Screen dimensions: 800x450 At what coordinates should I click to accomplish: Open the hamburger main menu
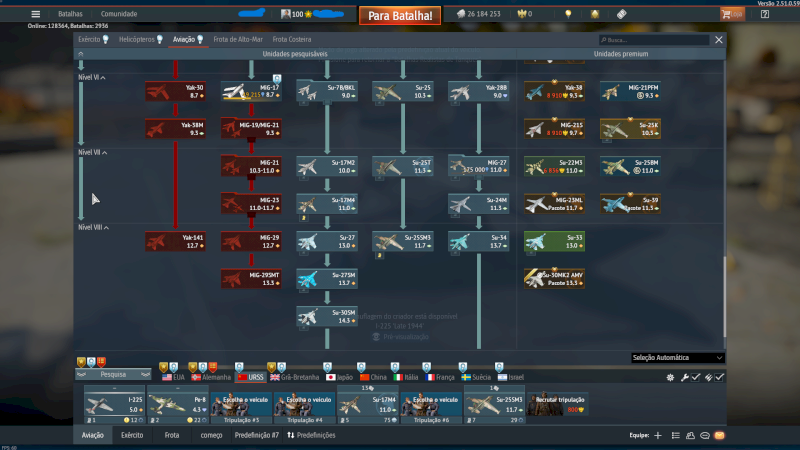(36, 14)
